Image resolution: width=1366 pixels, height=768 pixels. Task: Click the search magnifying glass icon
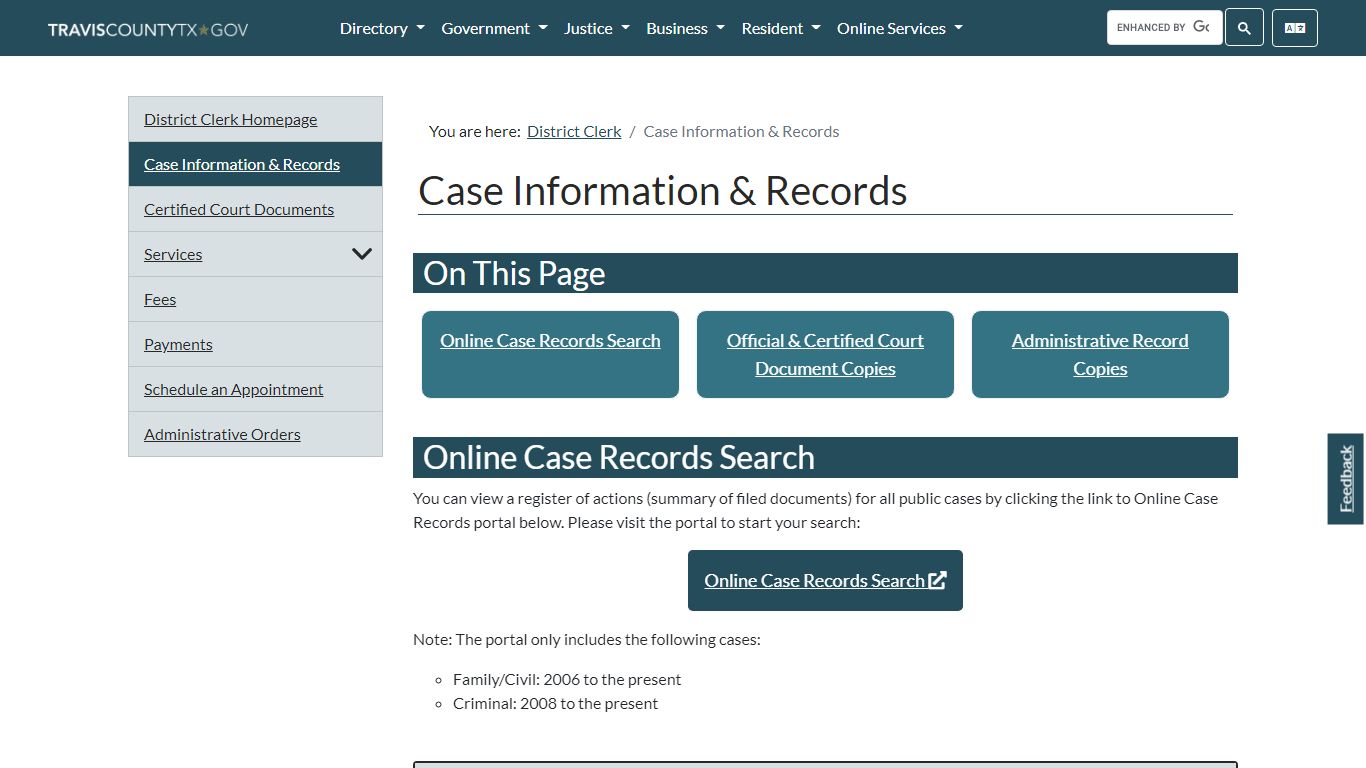point(1243,27)
